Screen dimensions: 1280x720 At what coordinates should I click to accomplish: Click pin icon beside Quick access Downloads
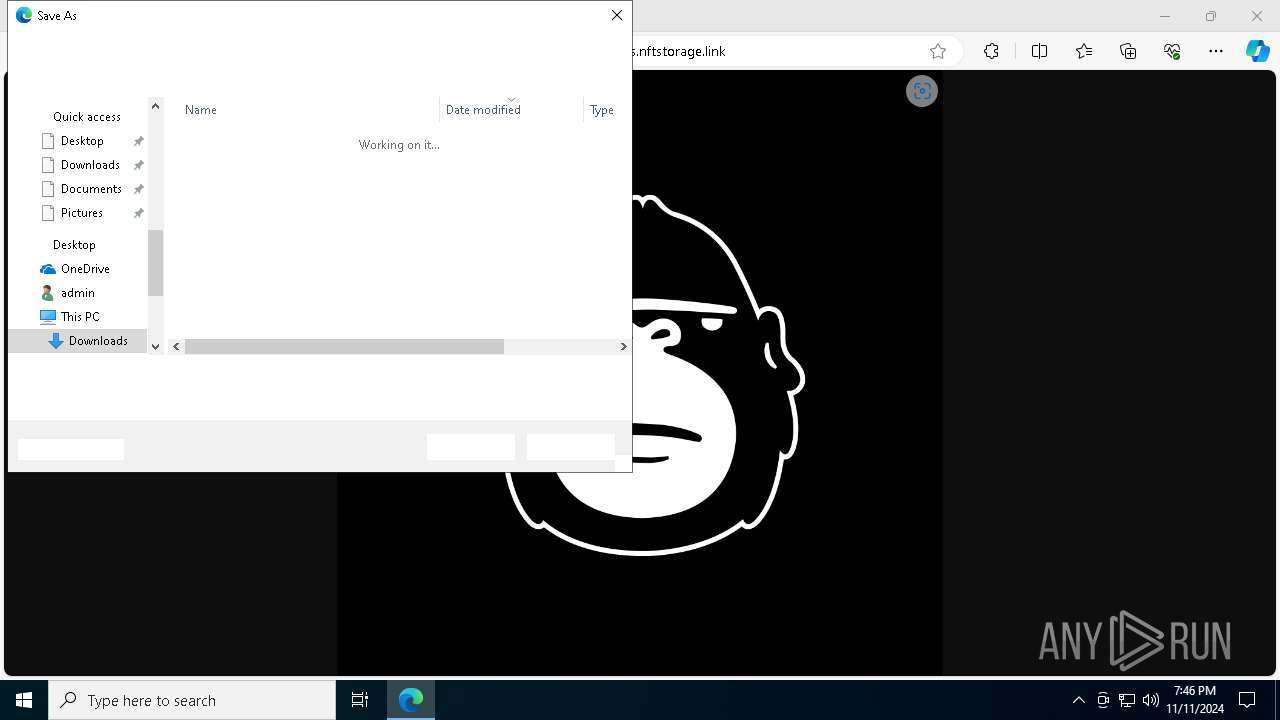point(139,165)
